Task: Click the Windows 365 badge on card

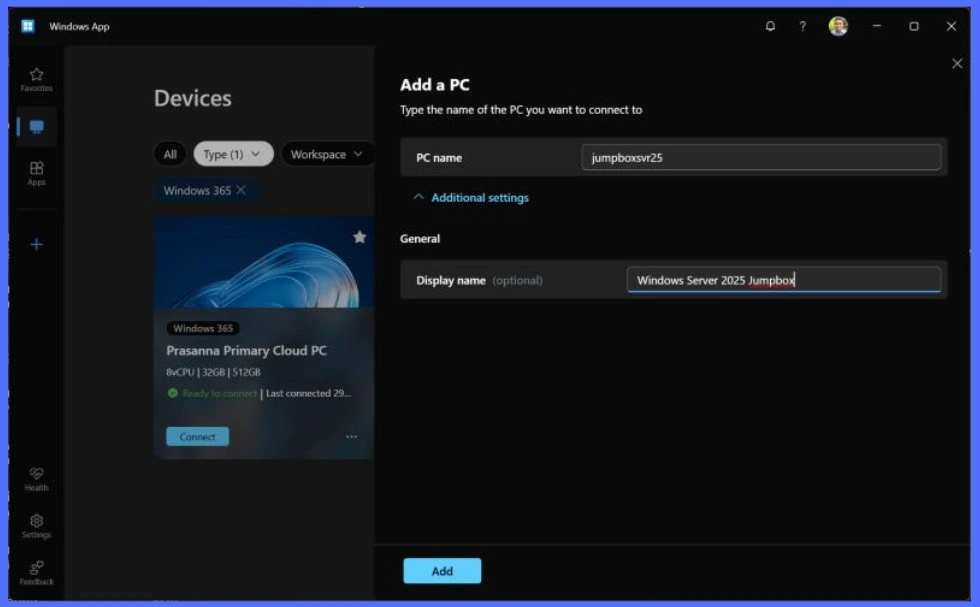Action: pos(202,328)
